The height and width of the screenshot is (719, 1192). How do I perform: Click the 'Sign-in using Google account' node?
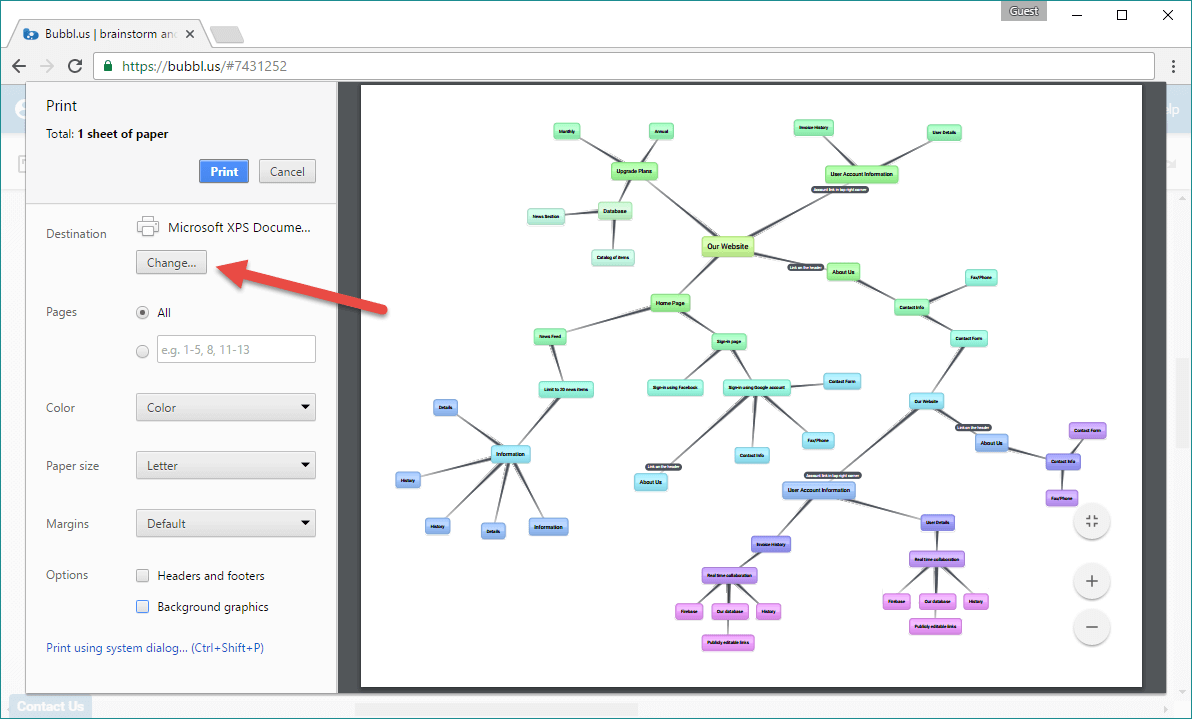[756, 388]
